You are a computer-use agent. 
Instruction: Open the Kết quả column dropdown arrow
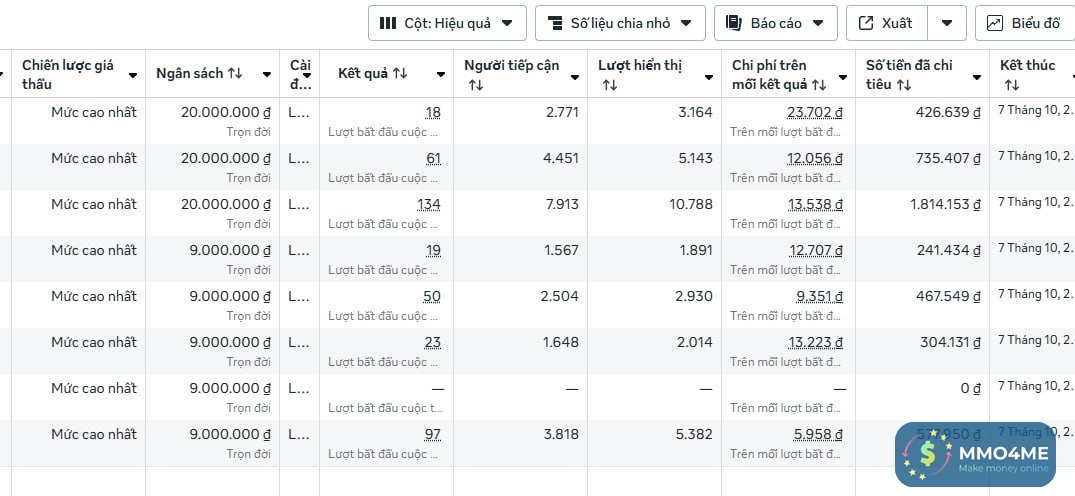click(x=441, y=75)
